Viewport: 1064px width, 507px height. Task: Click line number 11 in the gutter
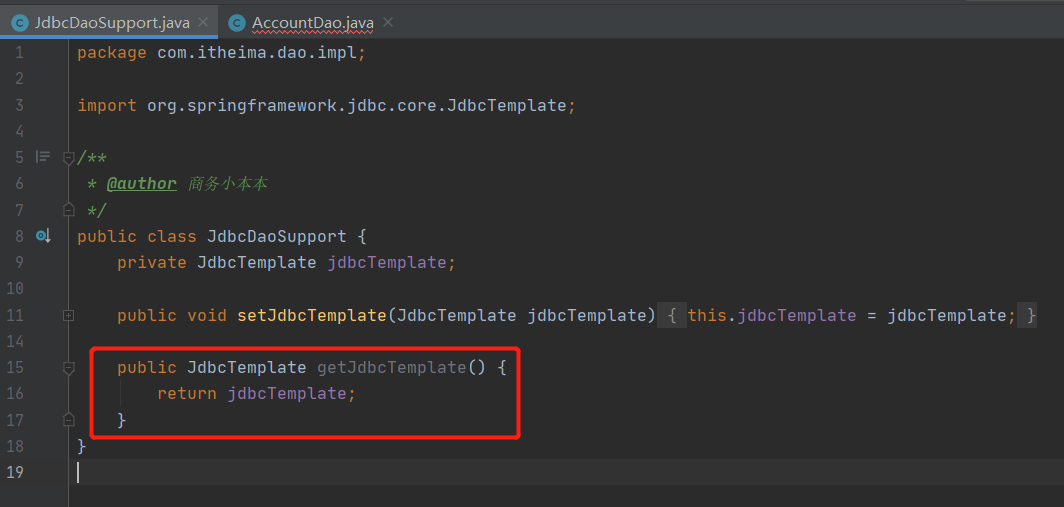[14, 316]
